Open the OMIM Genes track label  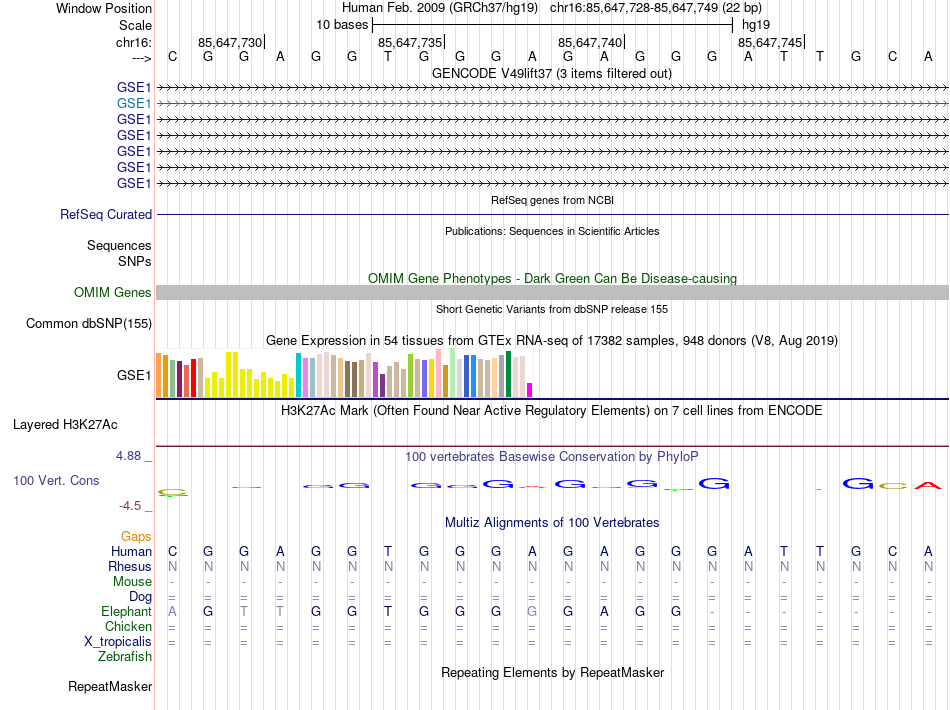pyautogui.click(x=113, y=293)
